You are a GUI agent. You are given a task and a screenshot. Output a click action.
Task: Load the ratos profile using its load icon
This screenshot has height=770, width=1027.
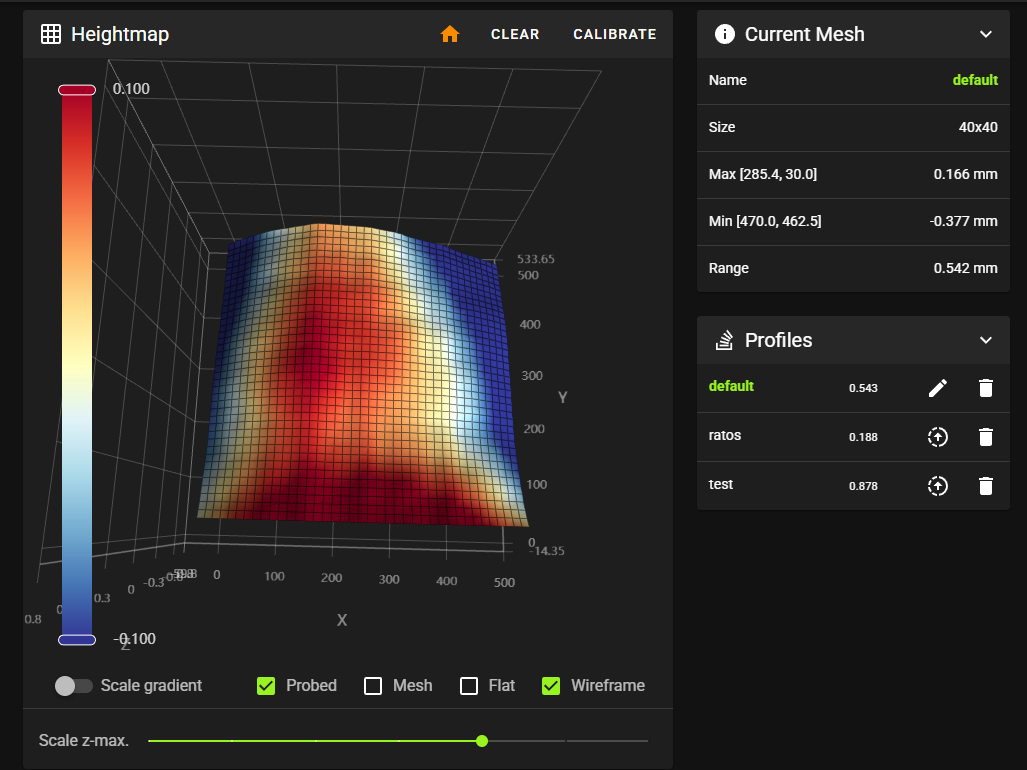point(937,437)
